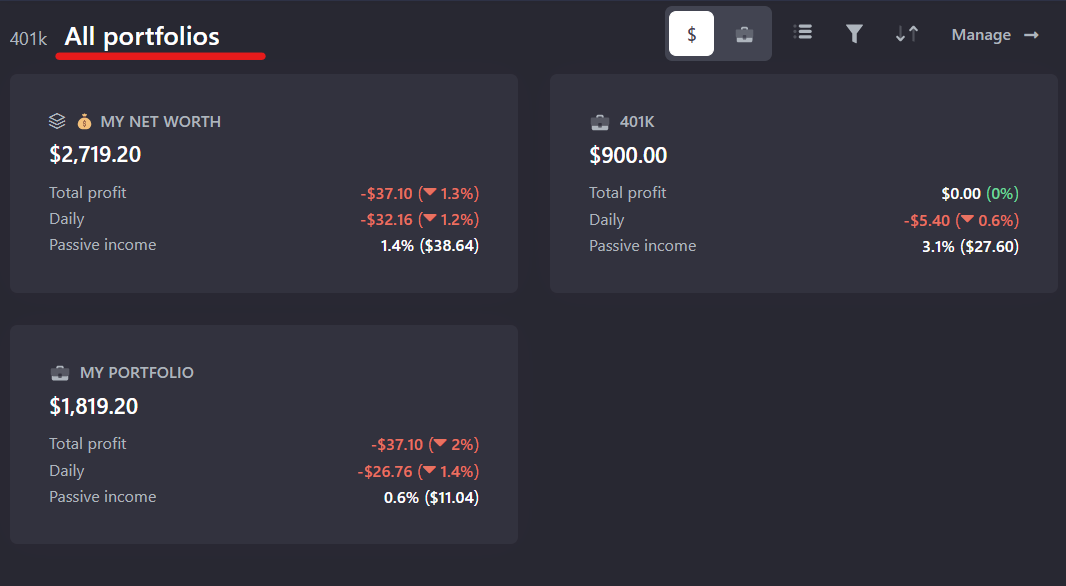Image resolution: width=1066 pixels, height=586 pixels.
Task: Open the Manage link
Action: point(981,34)
